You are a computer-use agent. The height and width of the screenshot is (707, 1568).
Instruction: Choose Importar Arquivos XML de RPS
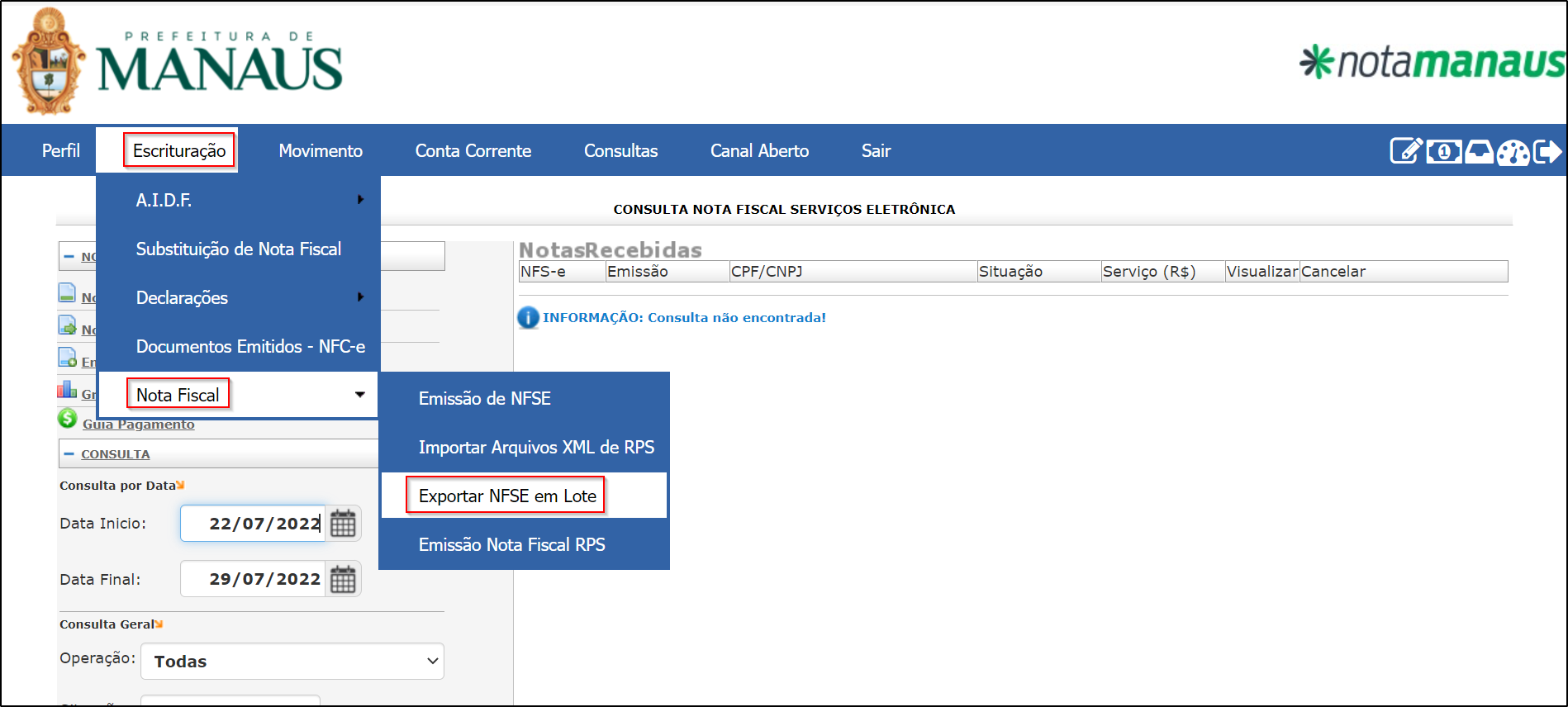536,447
